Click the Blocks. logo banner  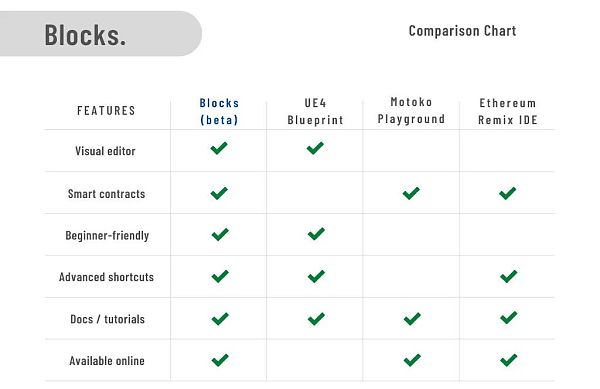point(101,34)
